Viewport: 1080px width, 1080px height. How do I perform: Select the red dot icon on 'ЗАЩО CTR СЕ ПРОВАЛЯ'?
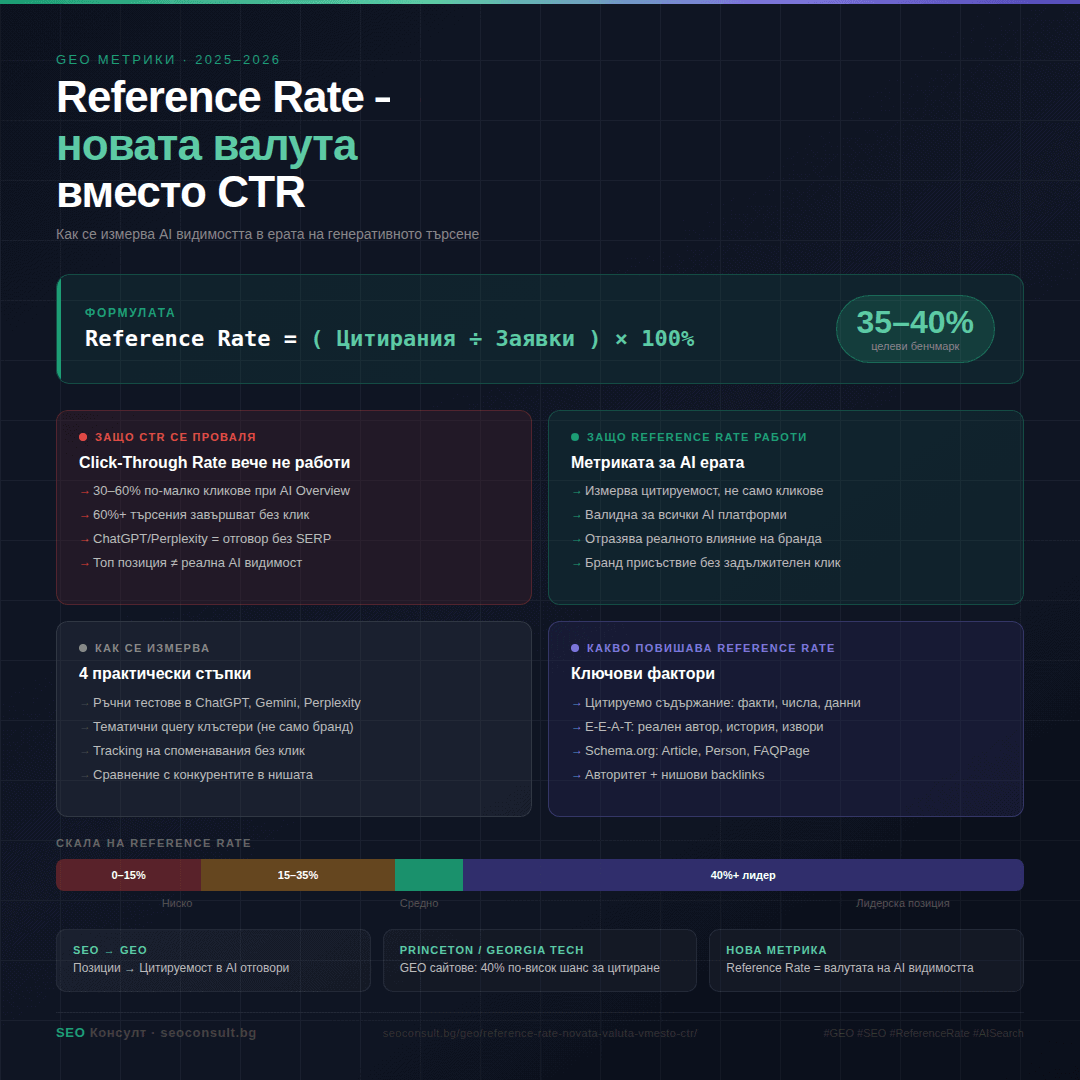coord(84,436)
